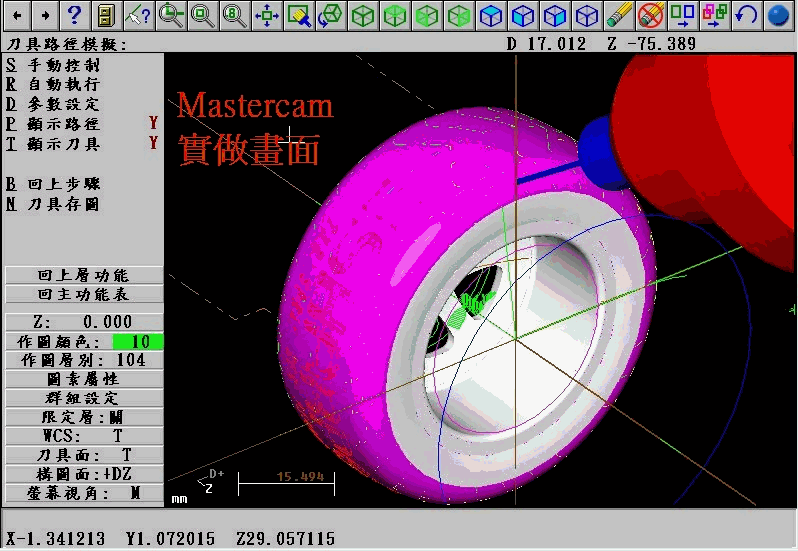Click the magenta-green squares with arrow icon
The image size is (798, 551).
click(x=715, y=15)
